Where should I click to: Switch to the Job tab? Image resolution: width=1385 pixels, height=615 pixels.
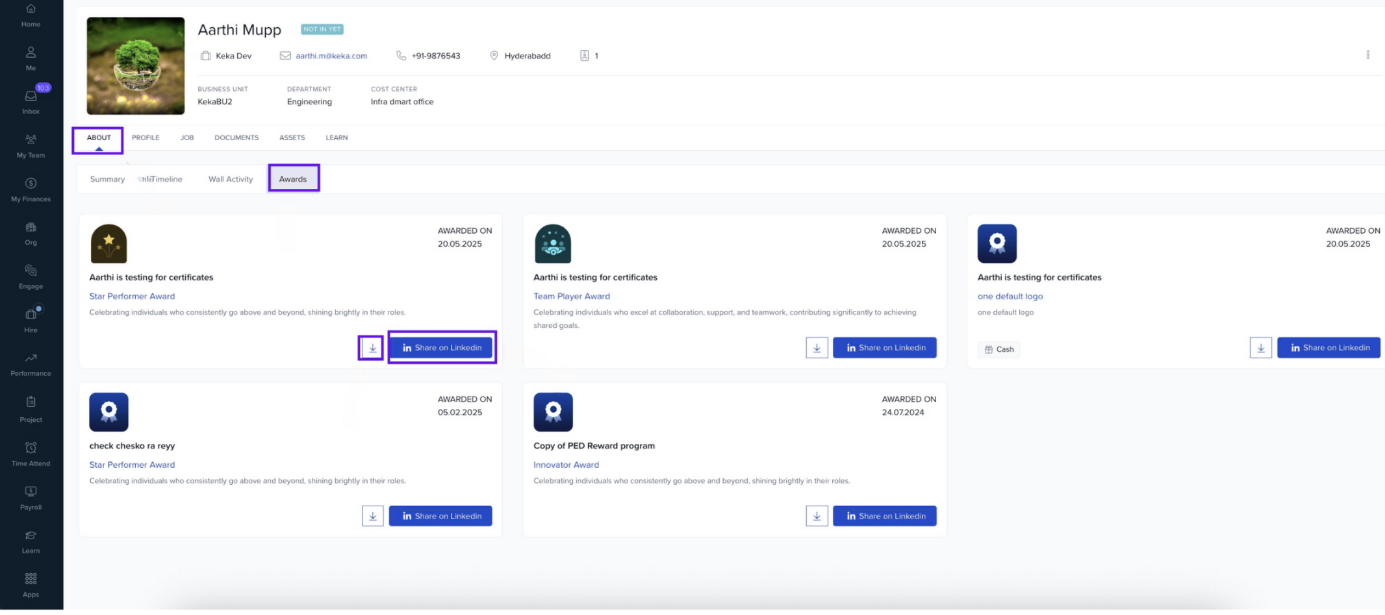(x=187, y=138)
